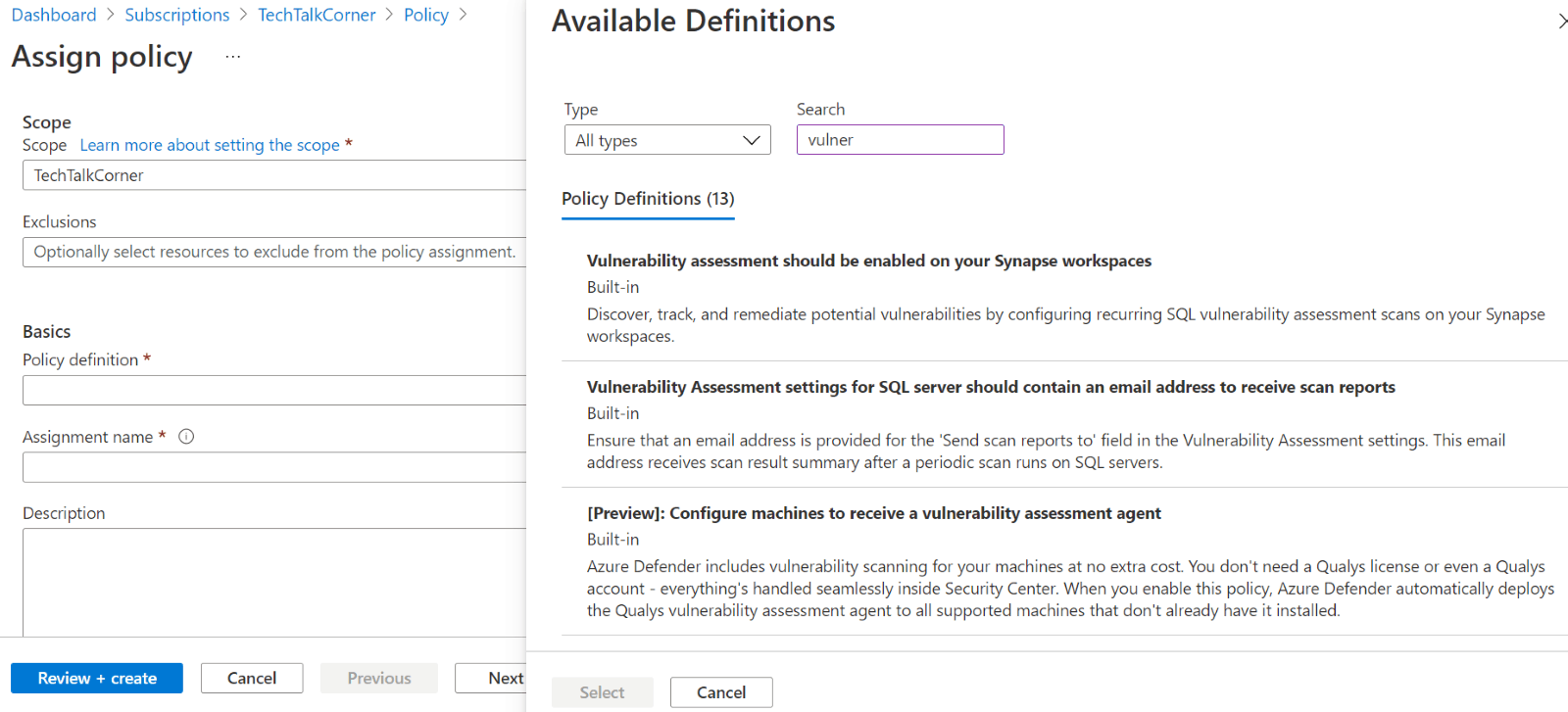
Task: Cancel the Available Definitions panel
Action: tap(721, 692)
